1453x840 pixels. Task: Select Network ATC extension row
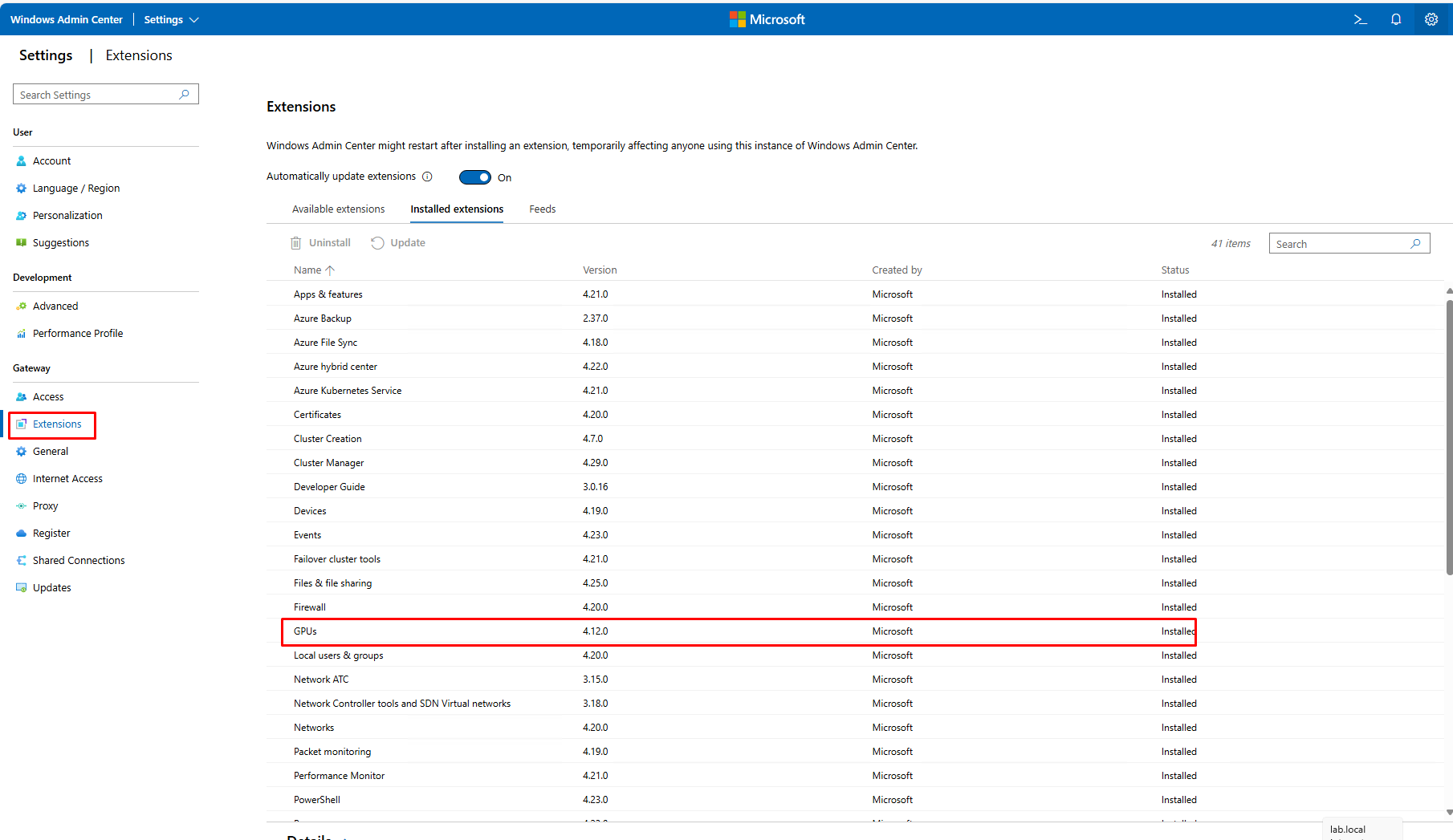click(x=855, y=680)
